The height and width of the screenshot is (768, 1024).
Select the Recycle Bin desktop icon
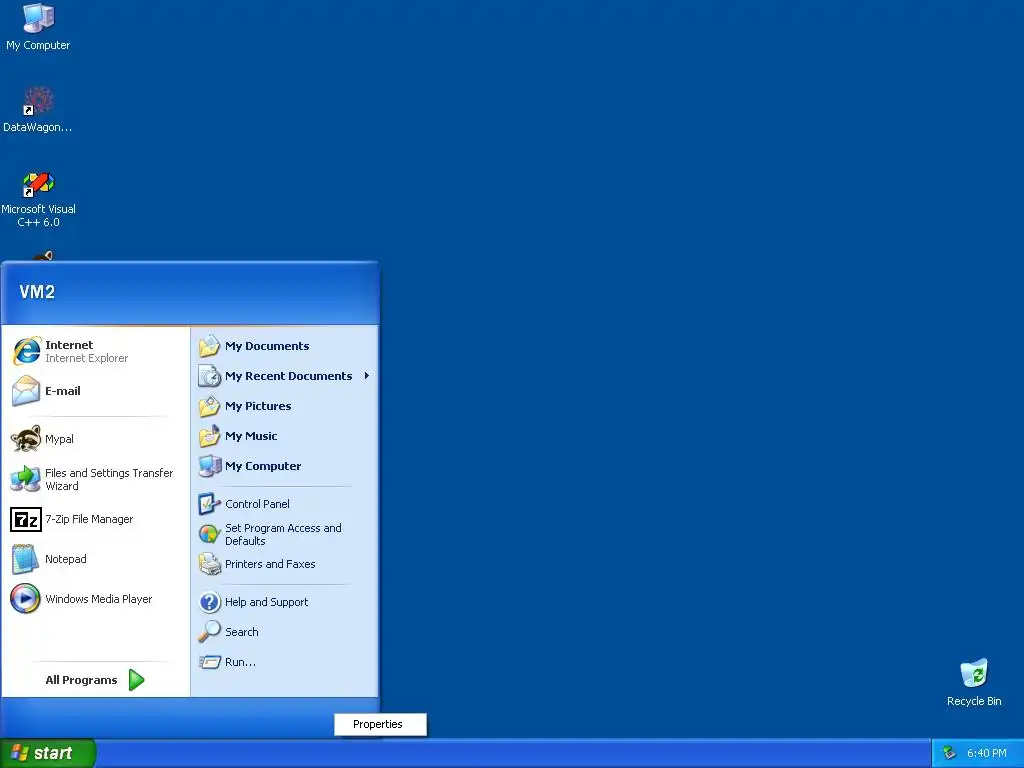click(974, 682)
